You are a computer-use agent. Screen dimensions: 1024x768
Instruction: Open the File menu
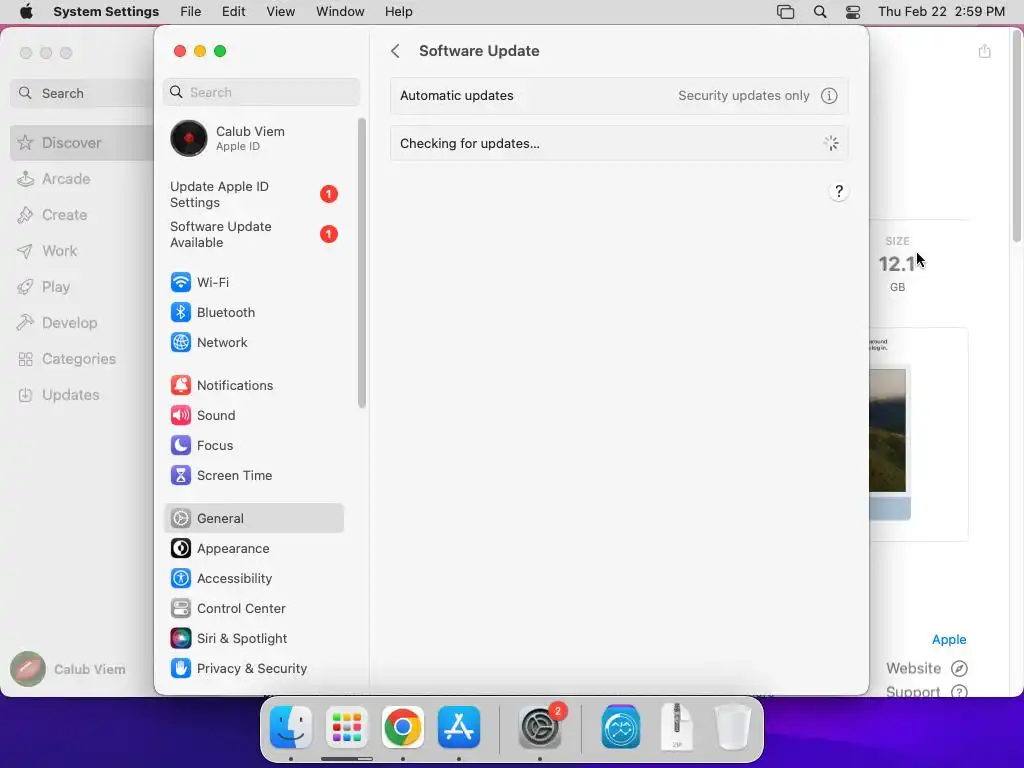coord(191,12)
